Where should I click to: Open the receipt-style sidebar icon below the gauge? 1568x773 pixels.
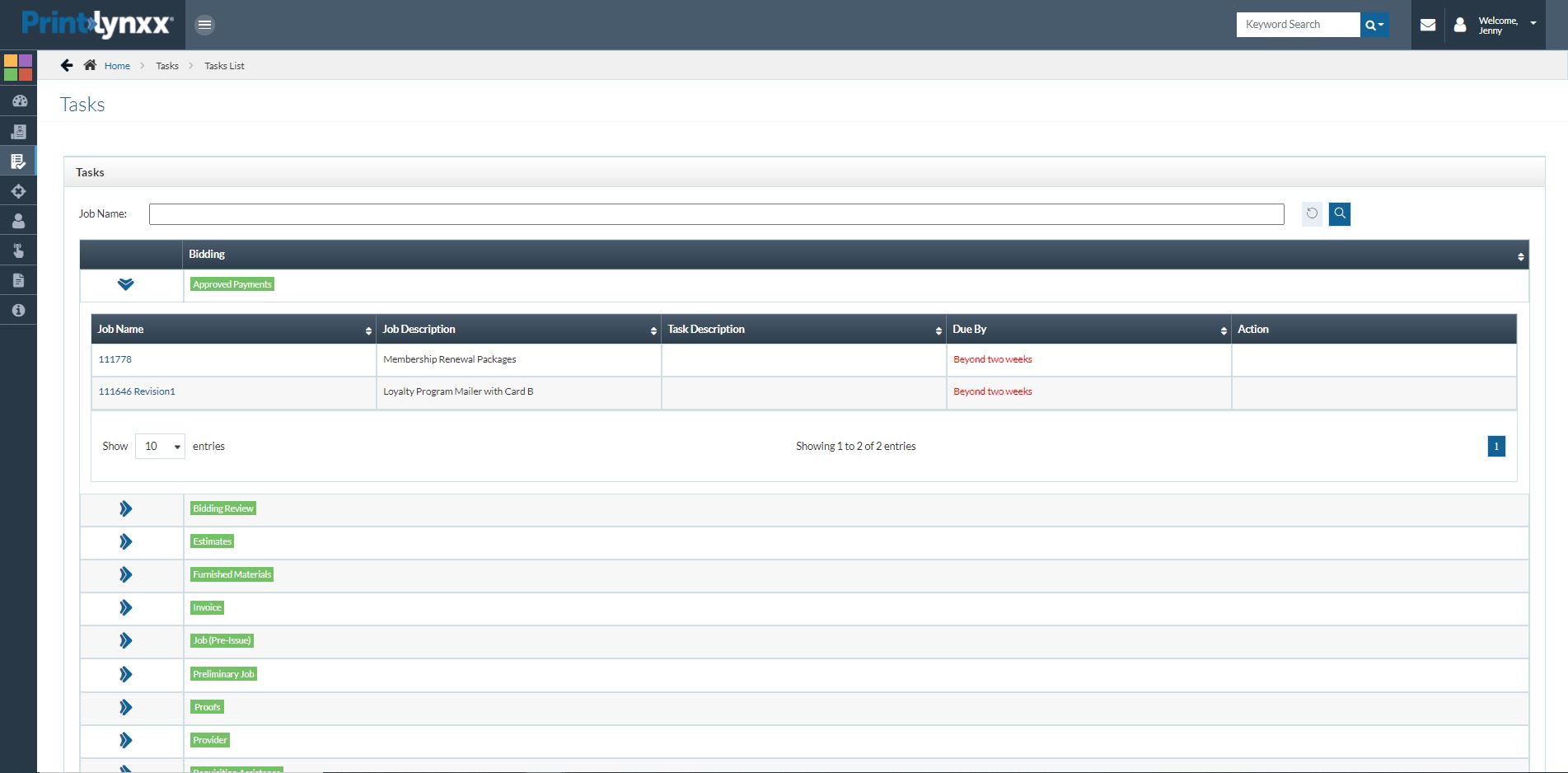click(18, 132)
